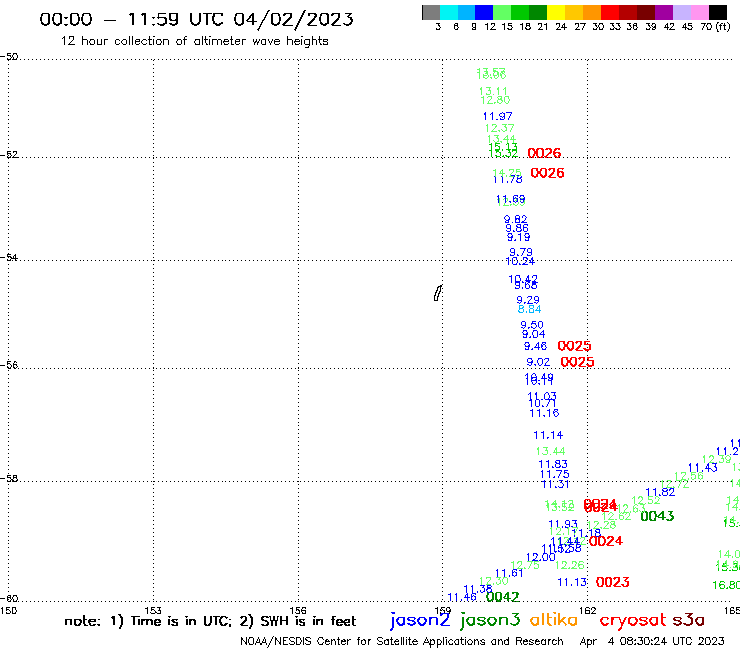Click the wave height value 11.14
Screen dimensions: 740x650
(x=548, y=435)
